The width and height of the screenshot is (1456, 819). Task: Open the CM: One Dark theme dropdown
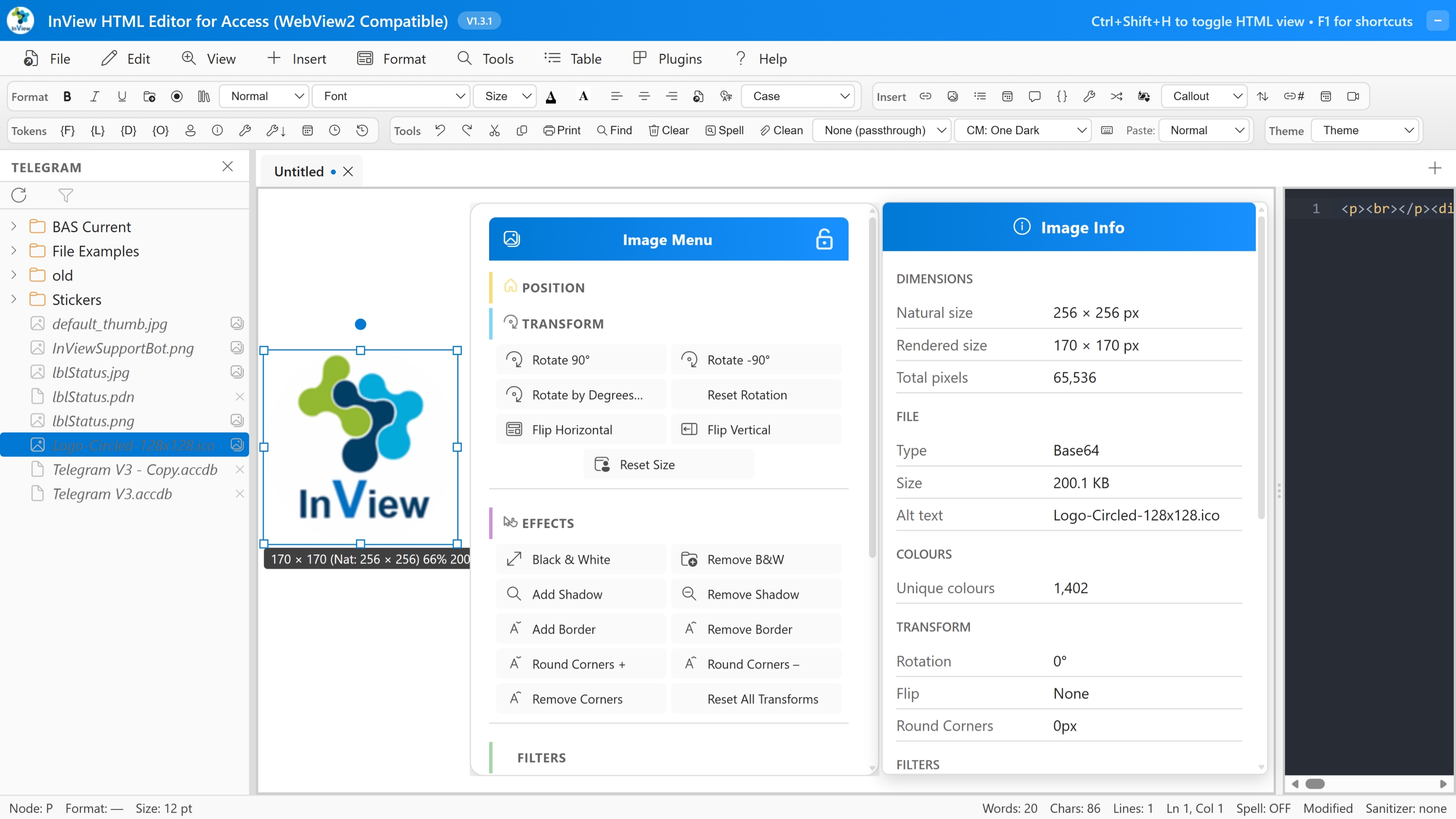[1023, 130]
